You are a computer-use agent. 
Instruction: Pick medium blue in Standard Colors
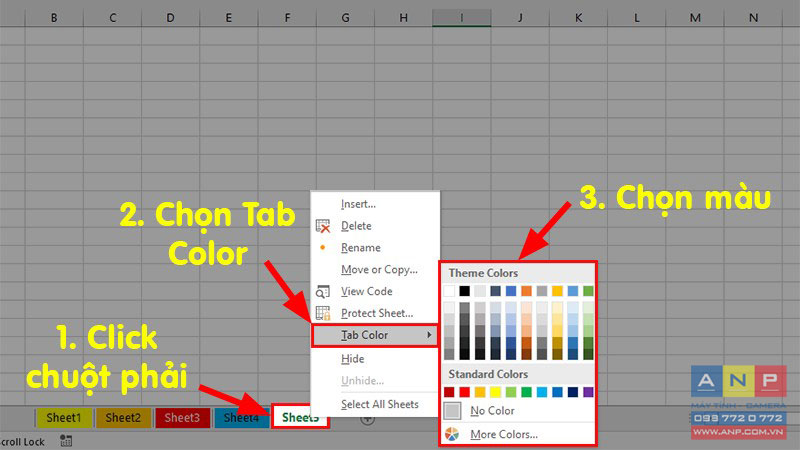(557, 392)
